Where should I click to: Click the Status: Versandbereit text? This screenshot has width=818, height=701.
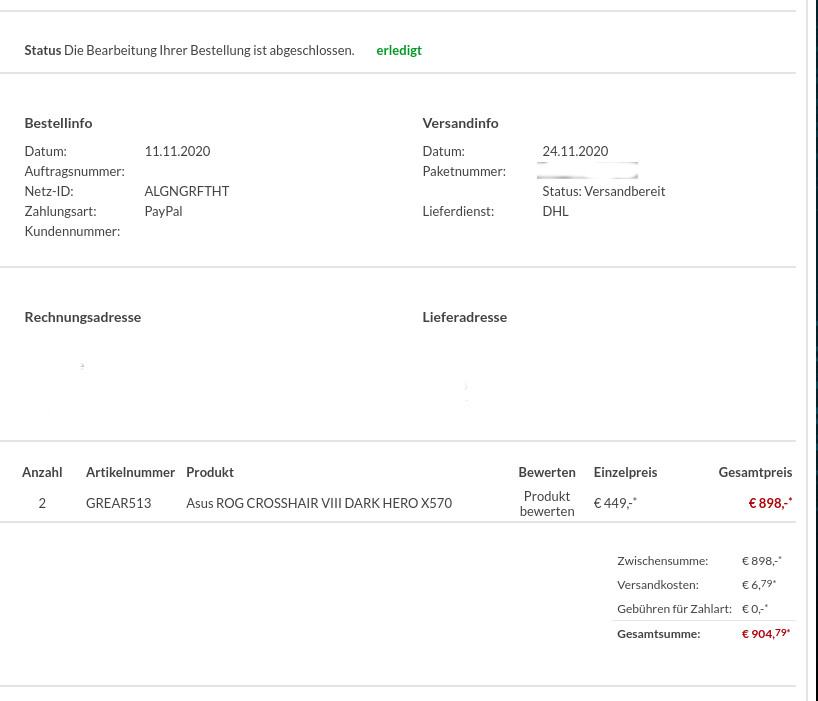[x=603, y=191]
